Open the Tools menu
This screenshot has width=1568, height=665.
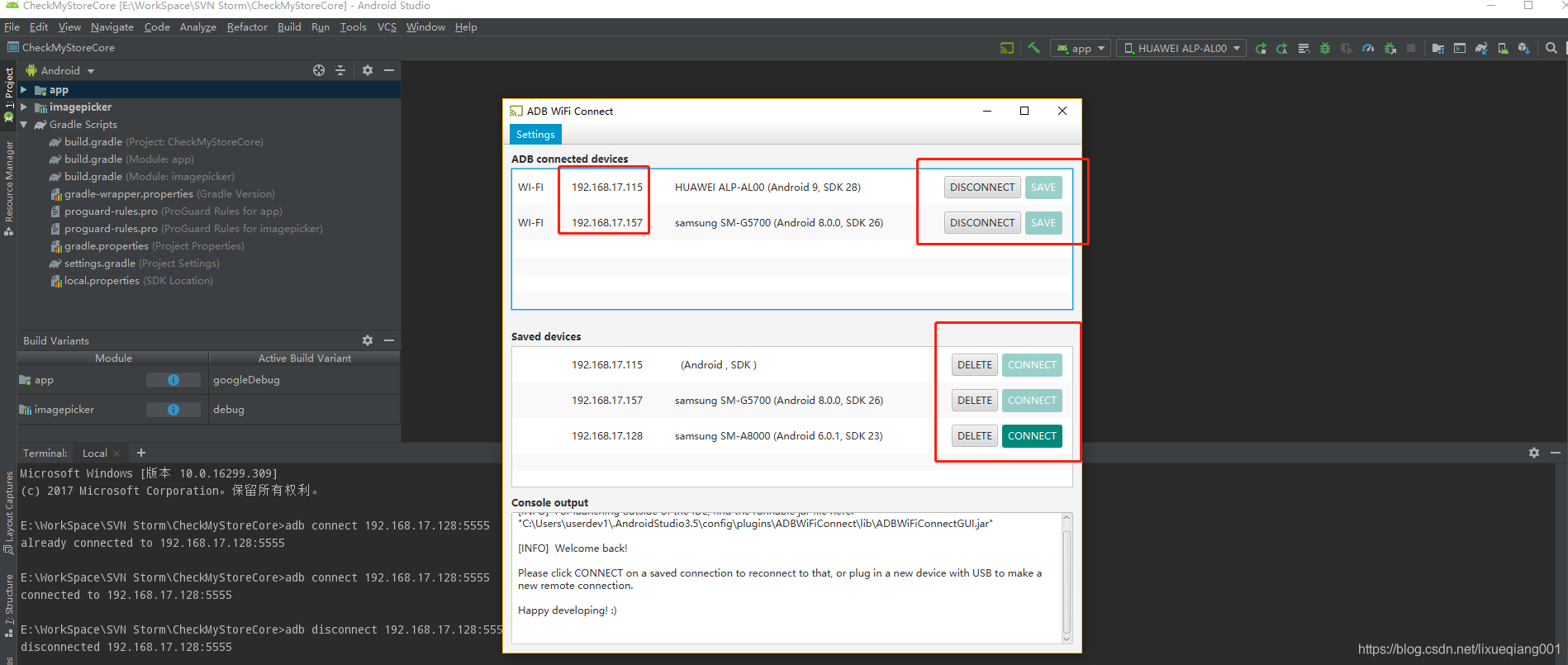tap(353, 27)
